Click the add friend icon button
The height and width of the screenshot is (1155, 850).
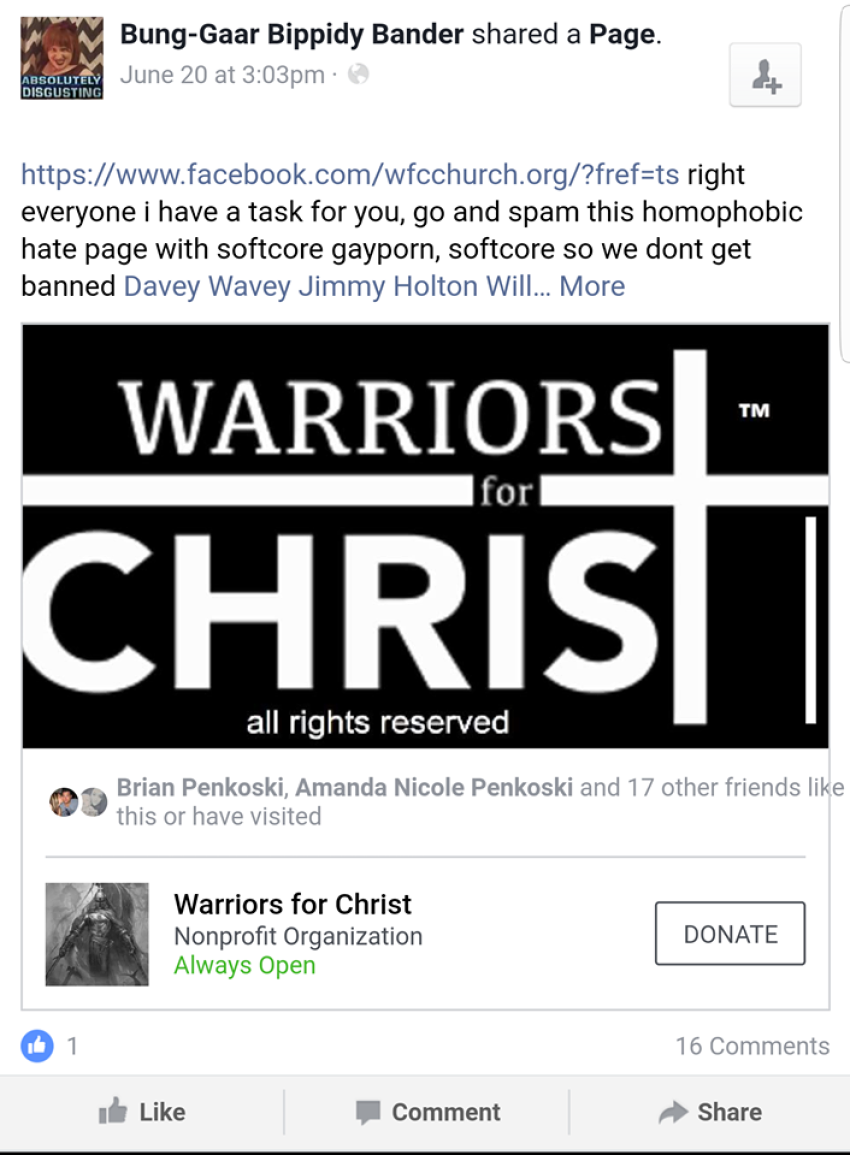pos(765,75)
